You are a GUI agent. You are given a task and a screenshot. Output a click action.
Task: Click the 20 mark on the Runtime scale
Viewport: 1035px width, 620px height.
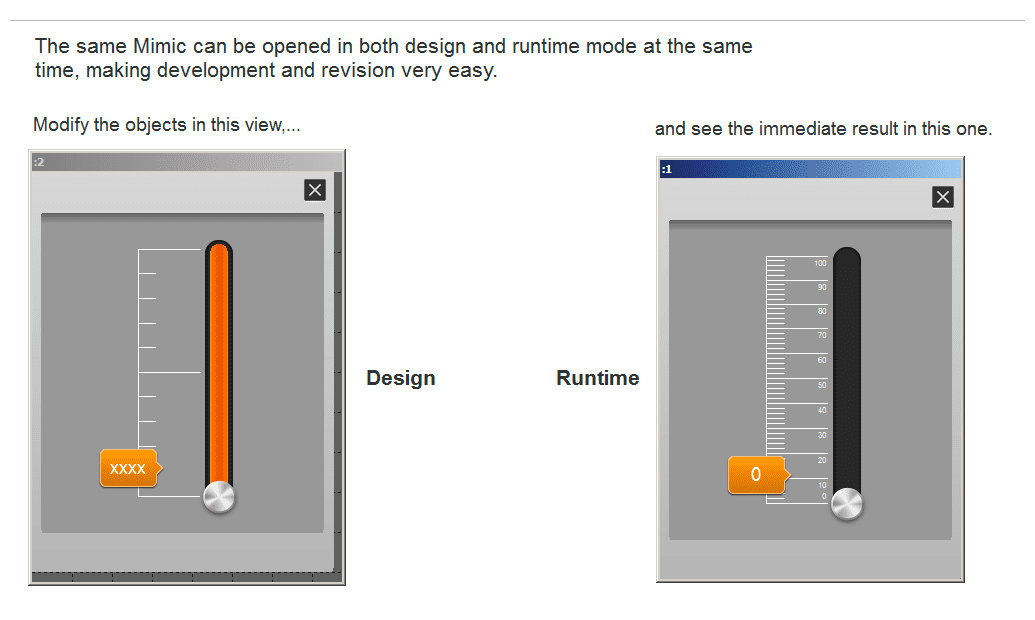click(821, 459)
